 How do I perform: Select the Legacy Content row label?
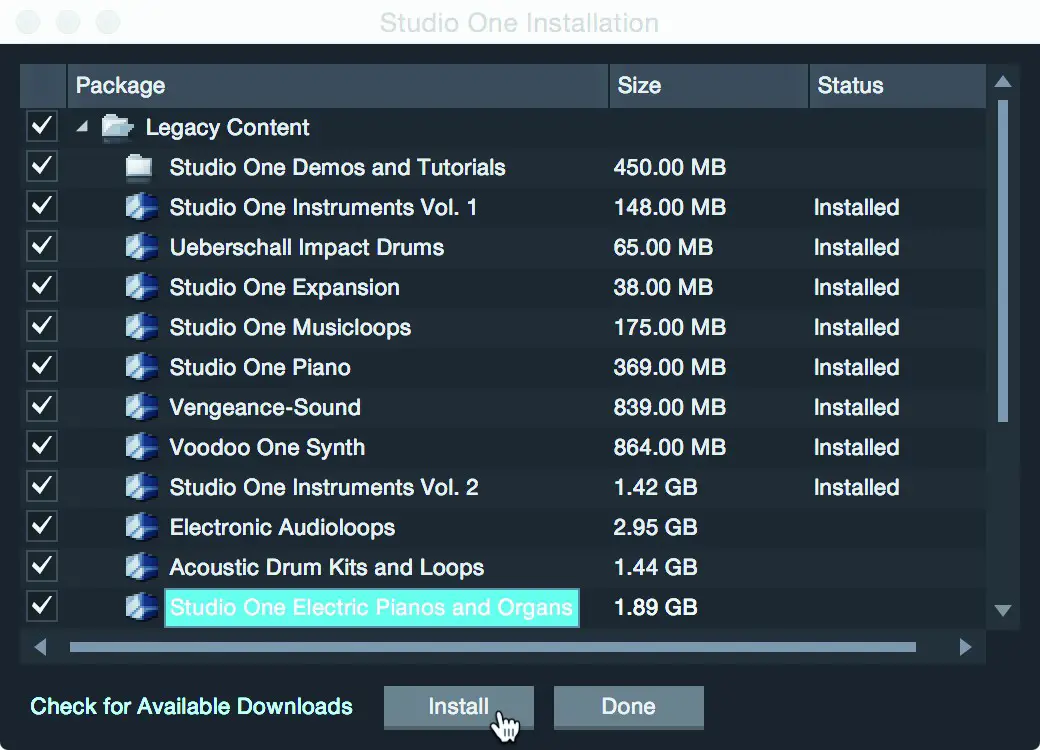point(227,127)
